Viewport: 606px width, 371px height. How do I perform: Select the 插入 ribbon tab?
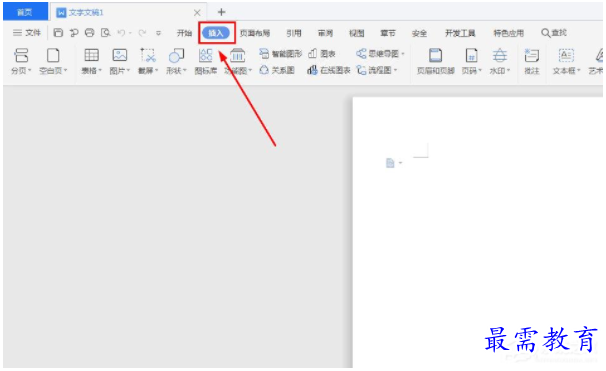click(x=216, y=33)
